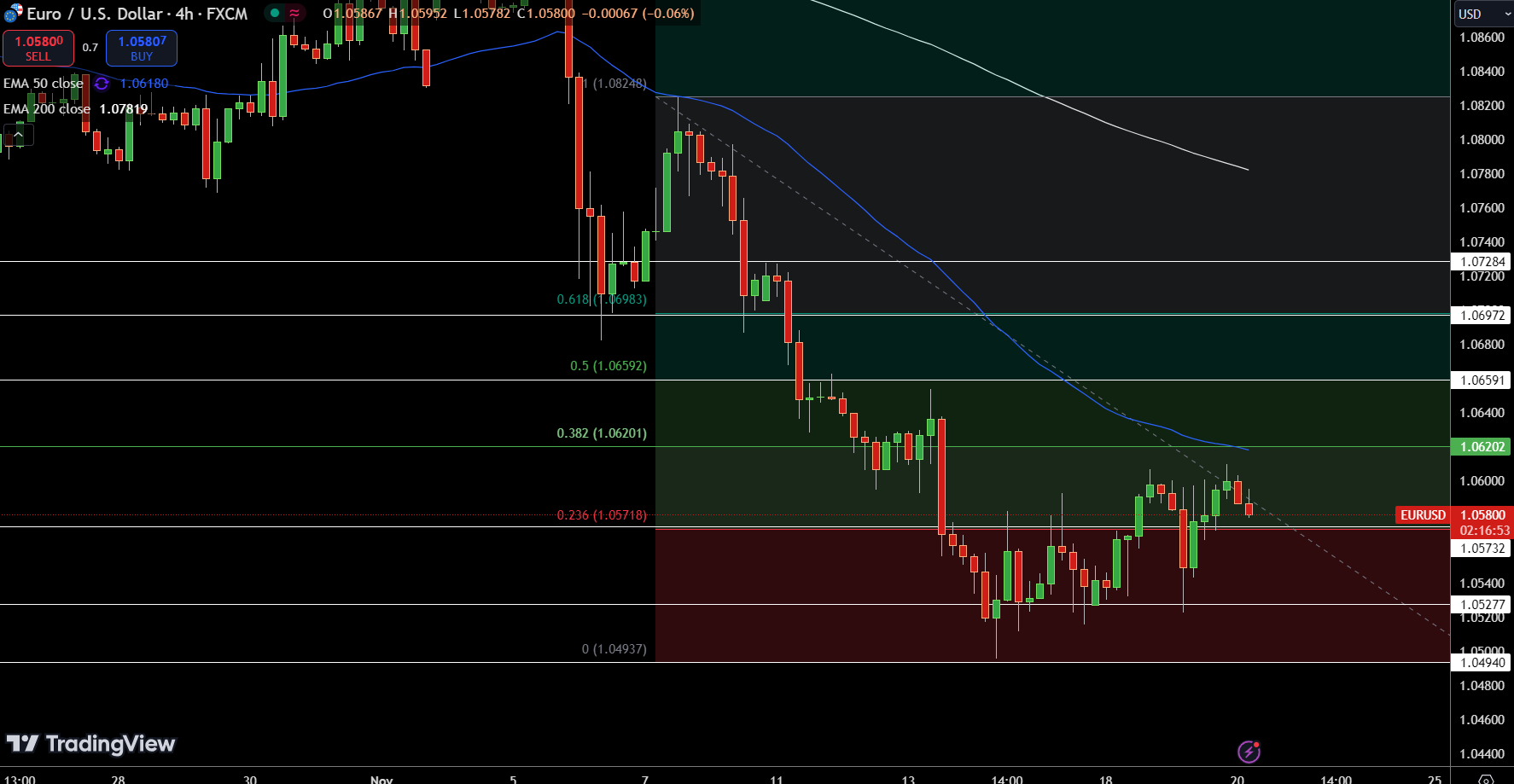1514x784 pixels.
Task: Click the 1.05800 current price tag
Action: click(1482, 515)
